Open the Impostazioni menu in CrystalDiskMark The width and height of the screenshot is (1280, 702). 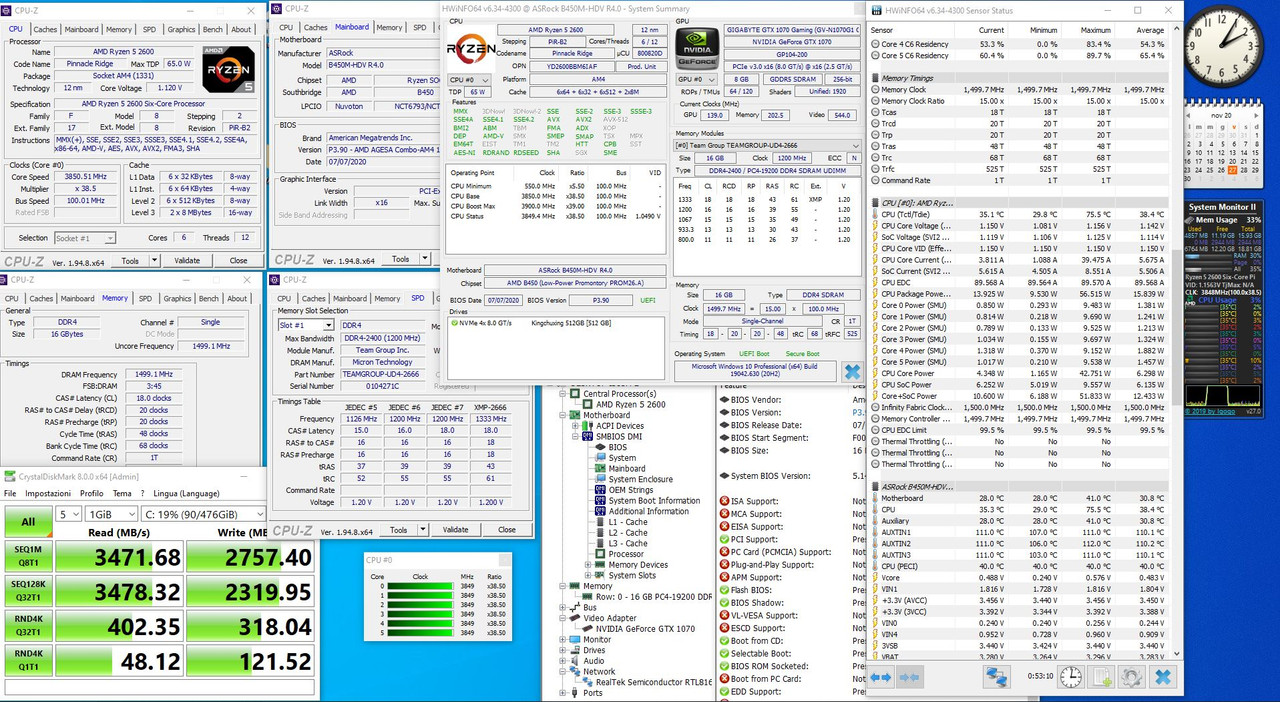click(50, 493)
